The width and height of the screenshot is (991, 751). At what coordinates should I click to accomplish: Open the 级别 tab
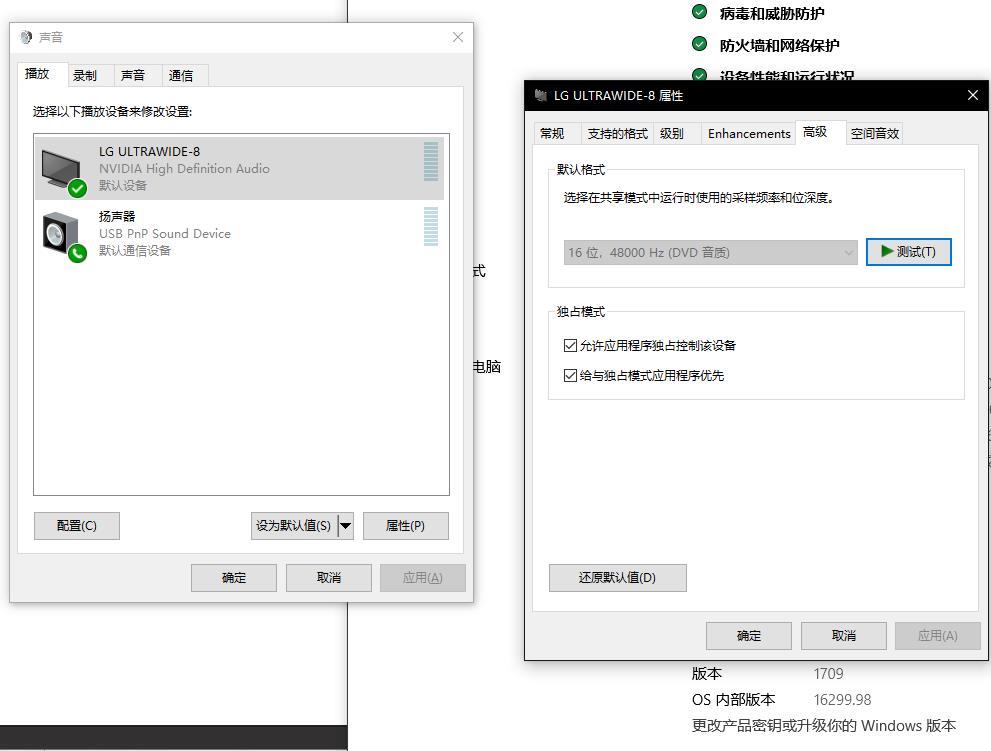(x=677, y=133)
